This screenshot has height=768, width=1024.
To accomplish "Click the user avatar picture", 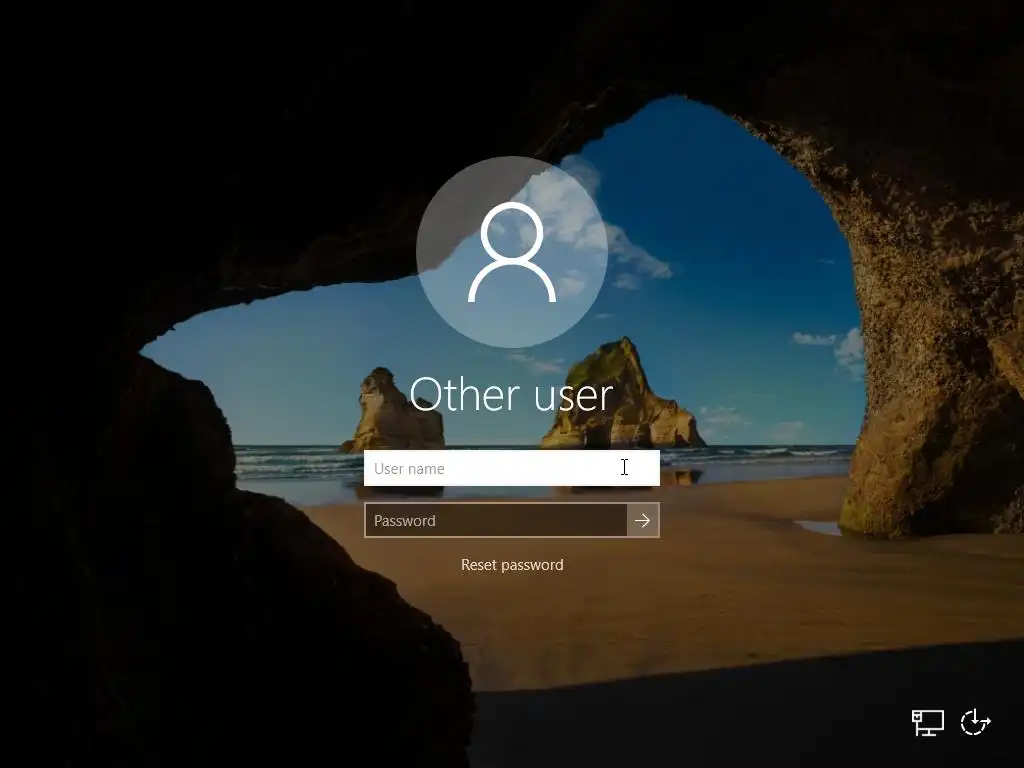I will [x=512, y=252].
